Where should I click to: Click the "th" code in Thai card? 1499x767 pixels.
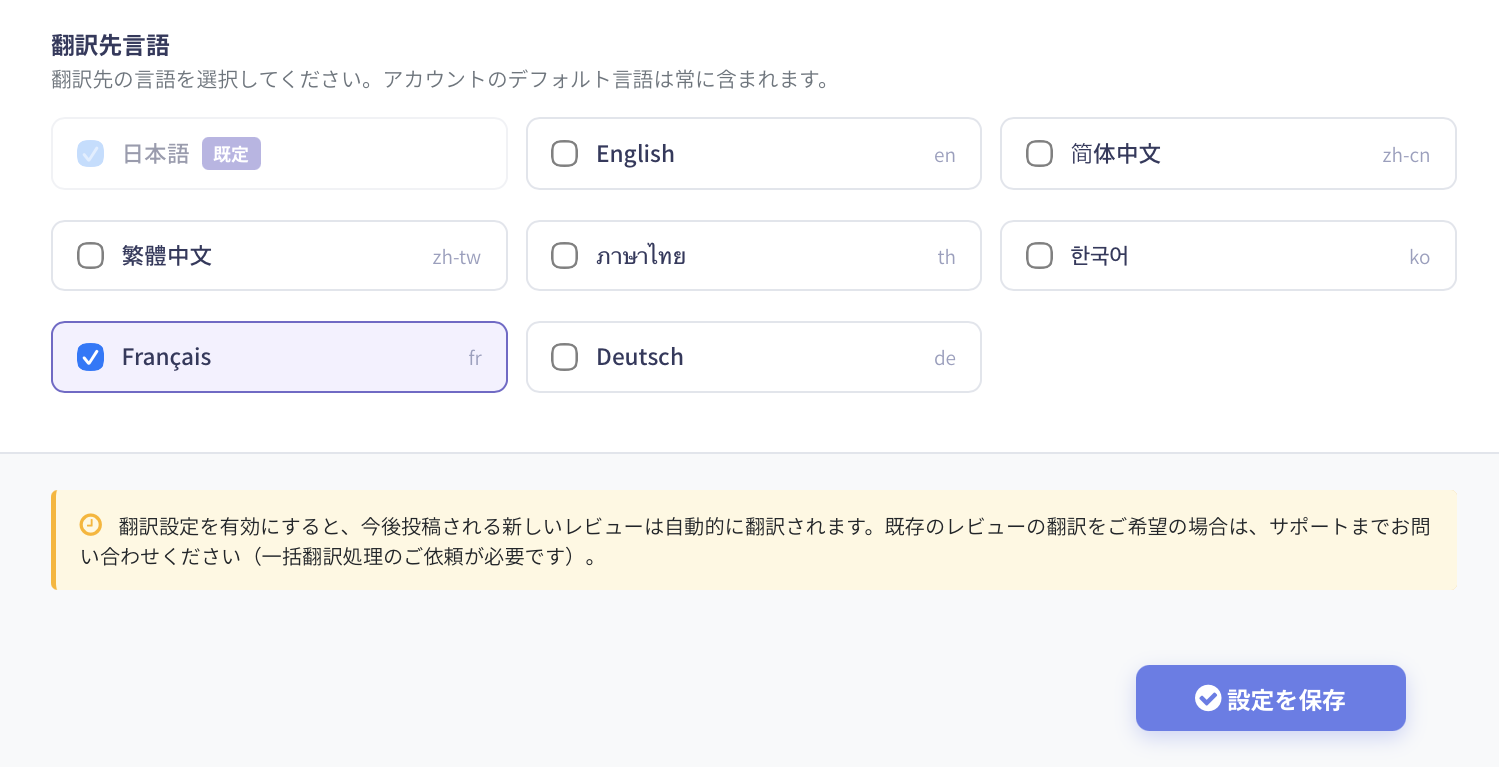coord(946,257)
